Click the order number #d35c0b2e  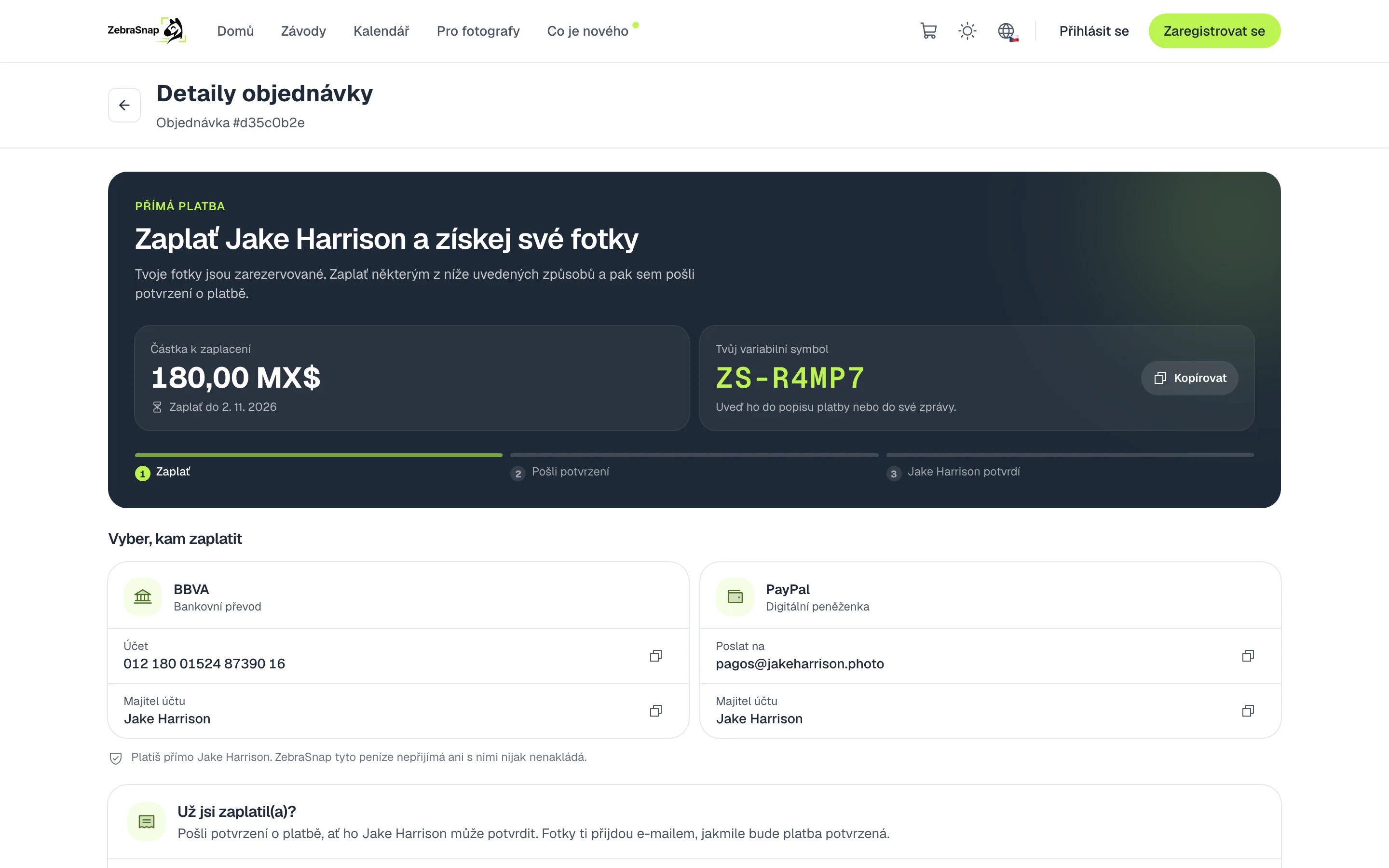click(x=269, y=123)
